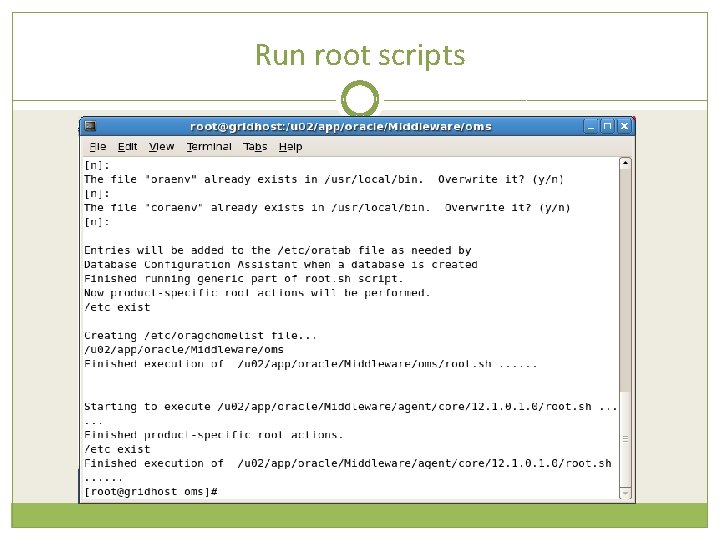Click the line 'The file "oraenv" already exists'
This screenshot has width=720, height=540.
(324, 180)
